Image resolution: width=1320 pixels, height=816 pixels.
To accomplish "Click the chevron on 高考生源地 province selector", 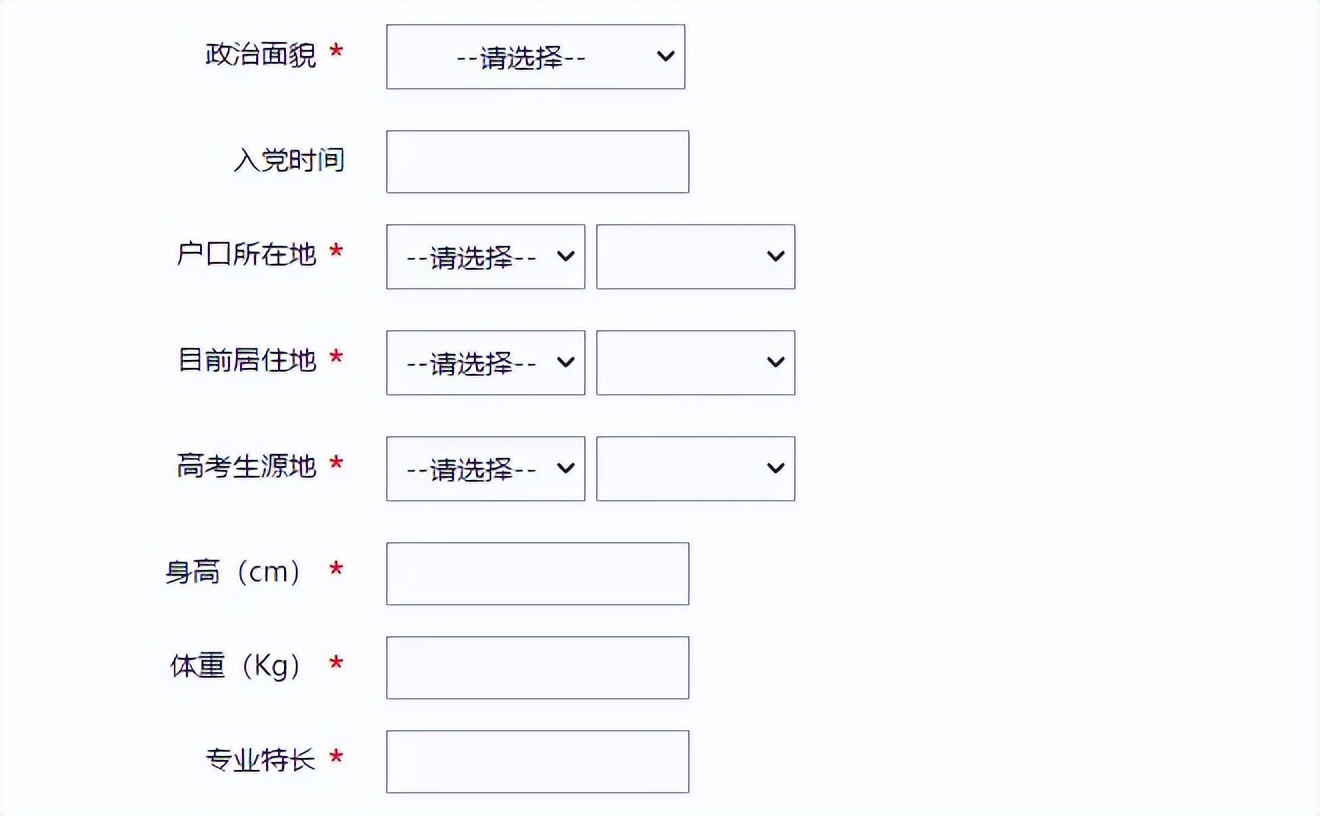I will coord(564,468).
